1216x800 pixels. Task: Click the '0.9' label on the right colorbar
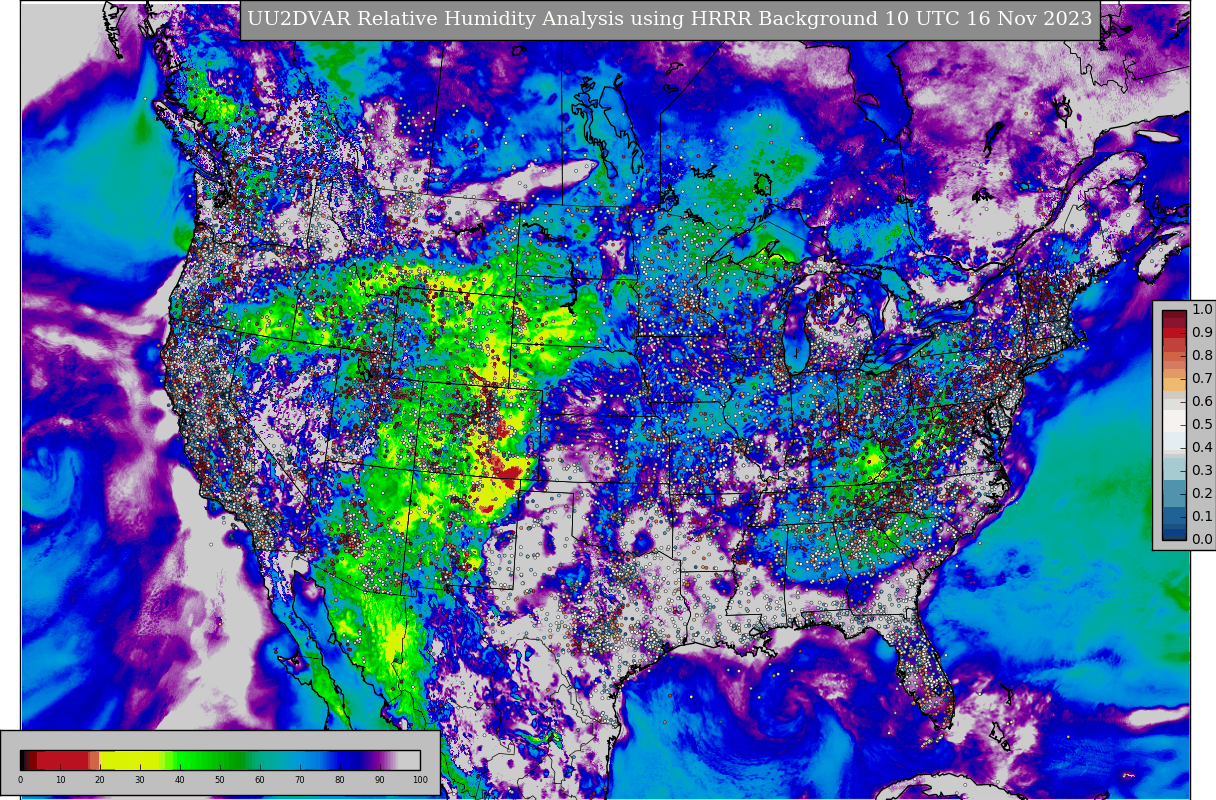pos(1202,333)
